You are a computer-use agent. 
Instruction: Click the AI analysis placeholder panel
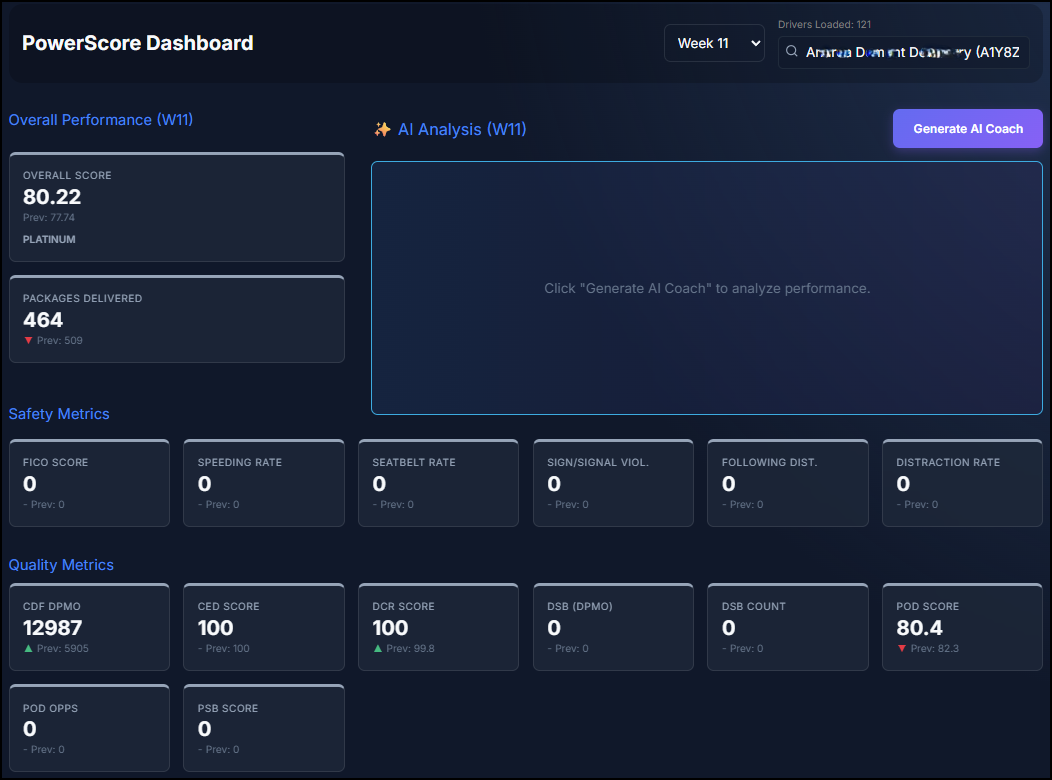pos(706,288)
